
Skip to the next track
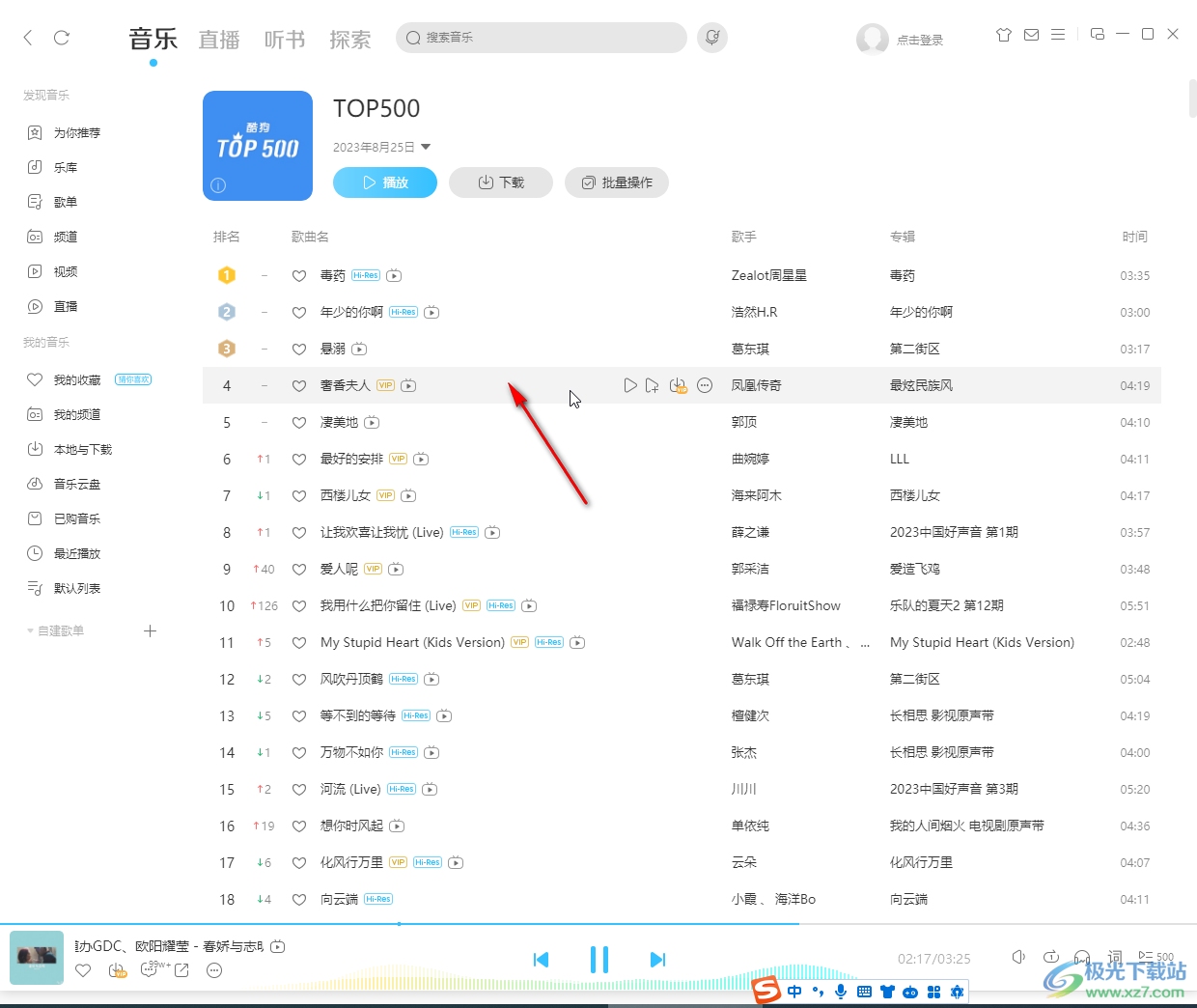tap(657, 960)
